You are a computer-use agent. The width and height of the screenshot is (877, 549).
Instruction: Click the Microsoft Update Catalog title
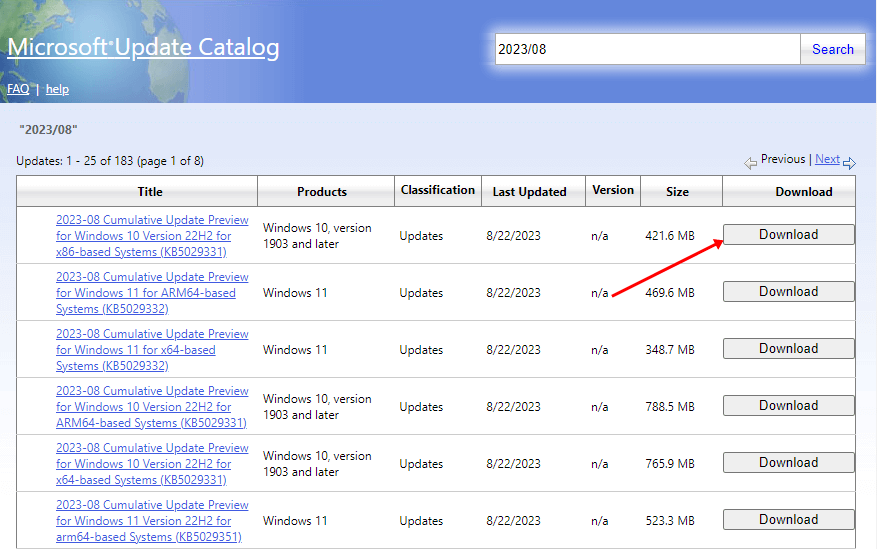click(143, 48)
